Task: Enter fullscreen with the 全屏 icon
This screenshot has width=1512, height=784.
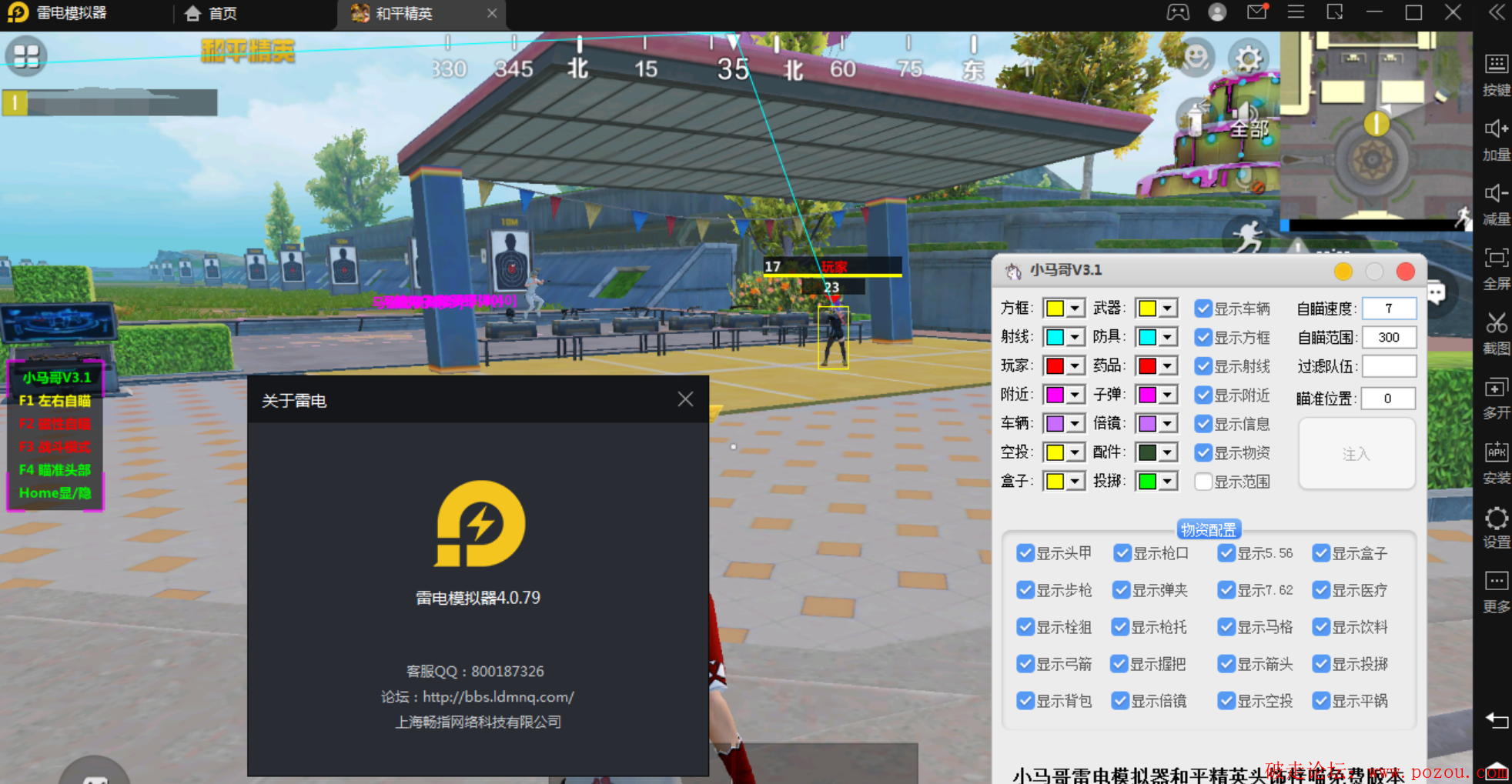Action: (1496, 258)
